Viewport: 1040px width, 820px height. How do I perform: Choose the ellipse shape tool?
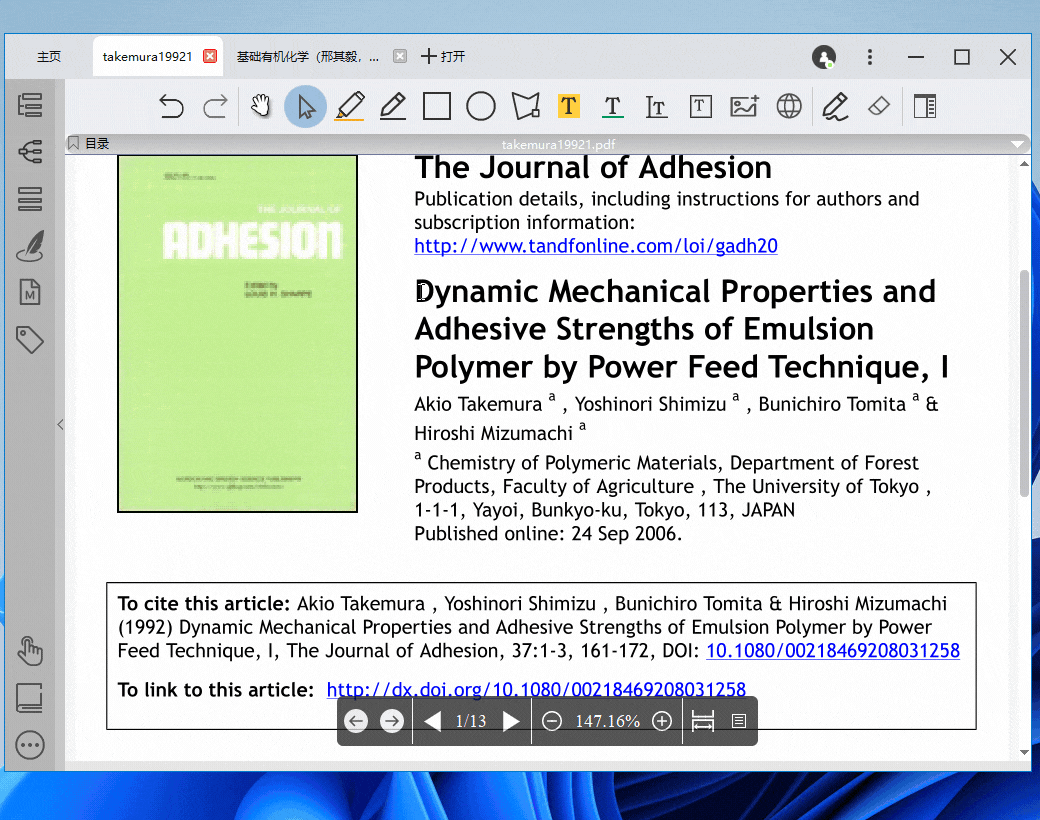[x=481, y=106]
